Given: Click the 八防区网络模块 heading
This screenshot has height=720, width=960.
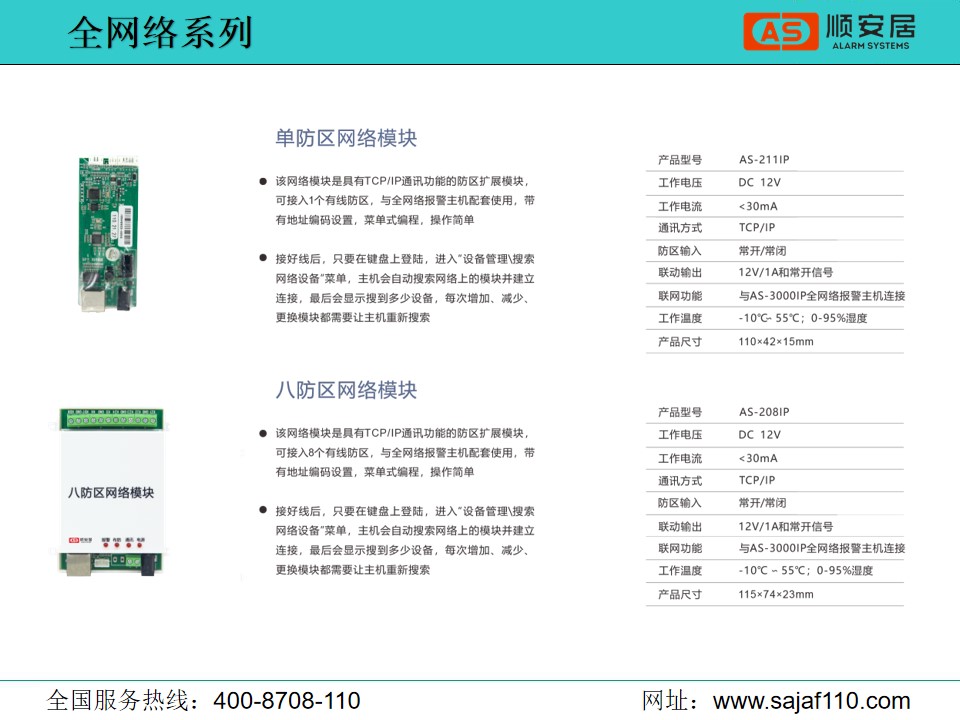Looking at the screenshot, I should pos(346,390).
